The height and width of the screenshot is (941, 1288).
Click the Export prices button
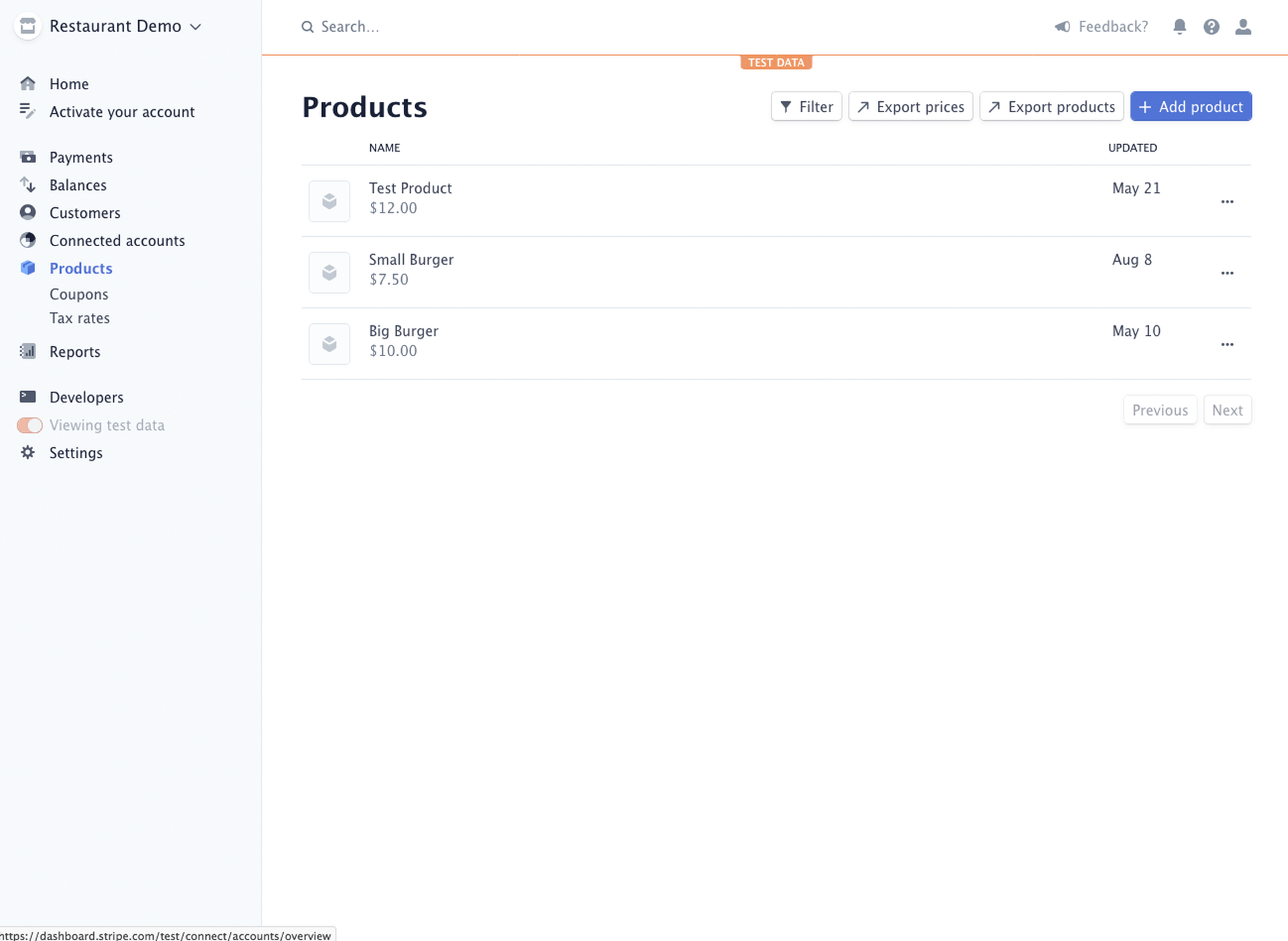point(910,106)
